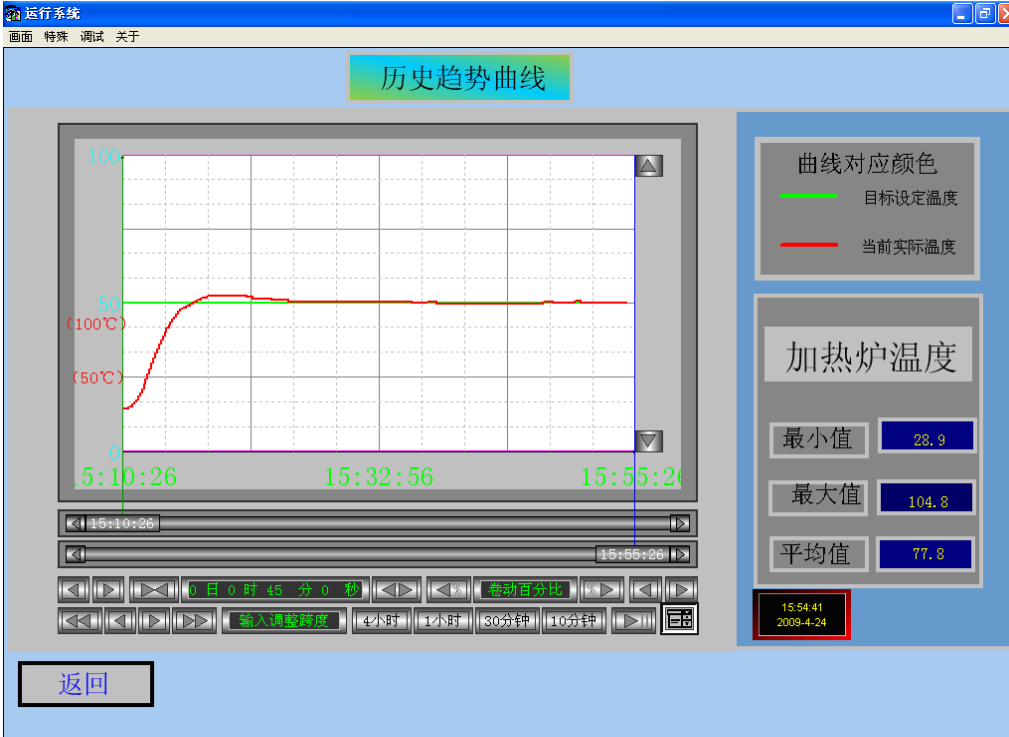Minimize the 运行系统 window
Viewport: 1009px width, 737px height.
(x=962, y=14)
